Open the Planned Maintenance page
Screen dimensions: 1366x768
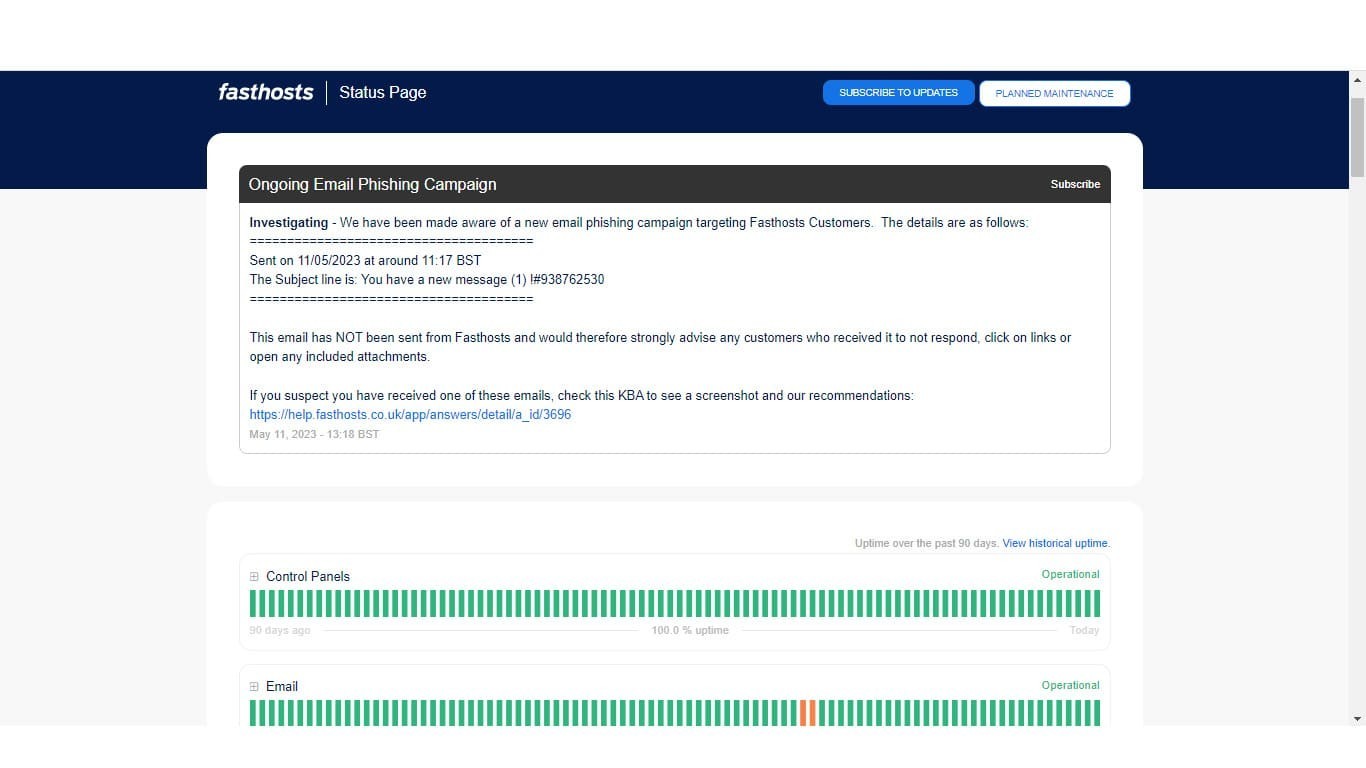tap(1054, 94)
